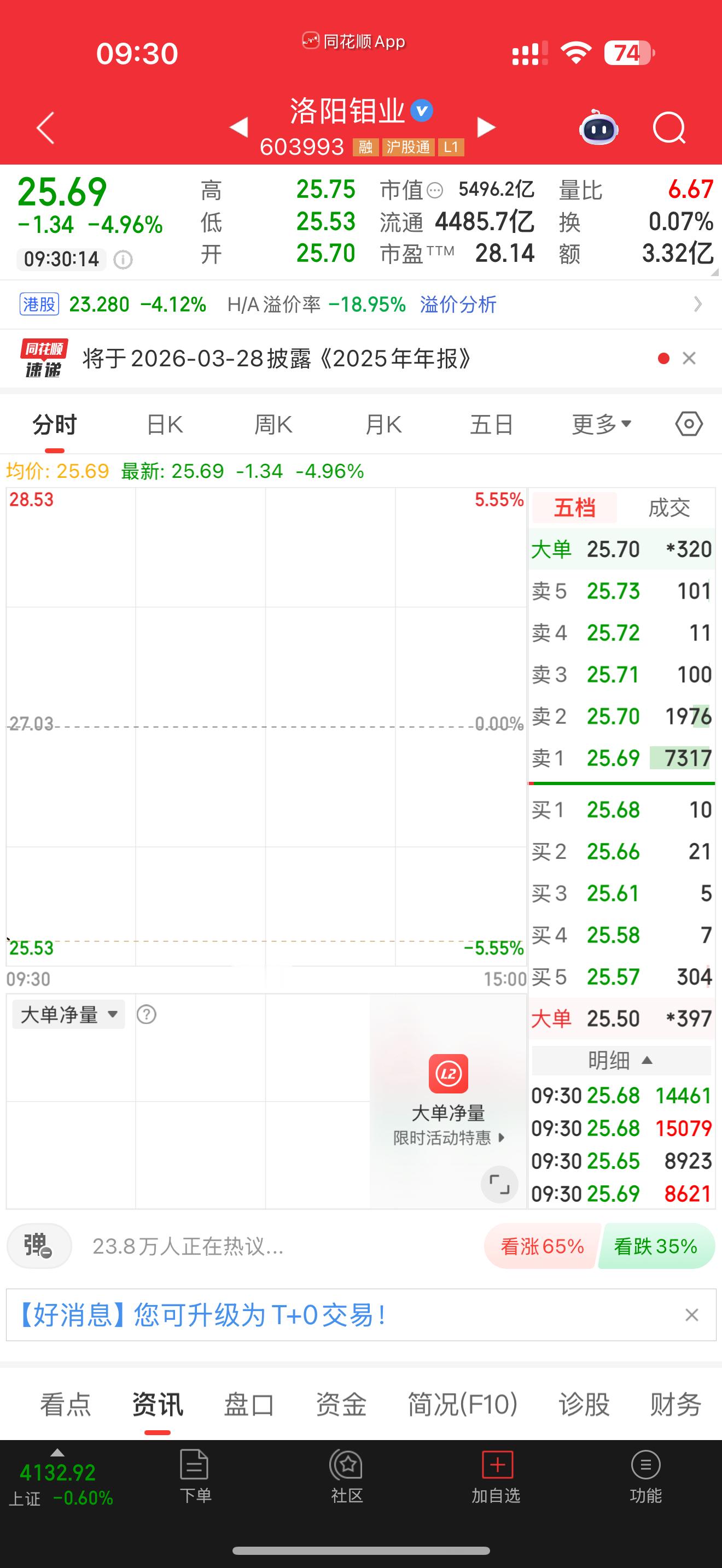Tap the 沪股通 tag

point(408,147)
